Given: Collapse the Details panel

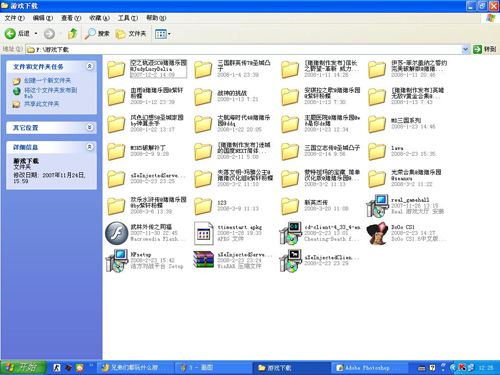Looking at the screenshot, I should coord(90,147).
